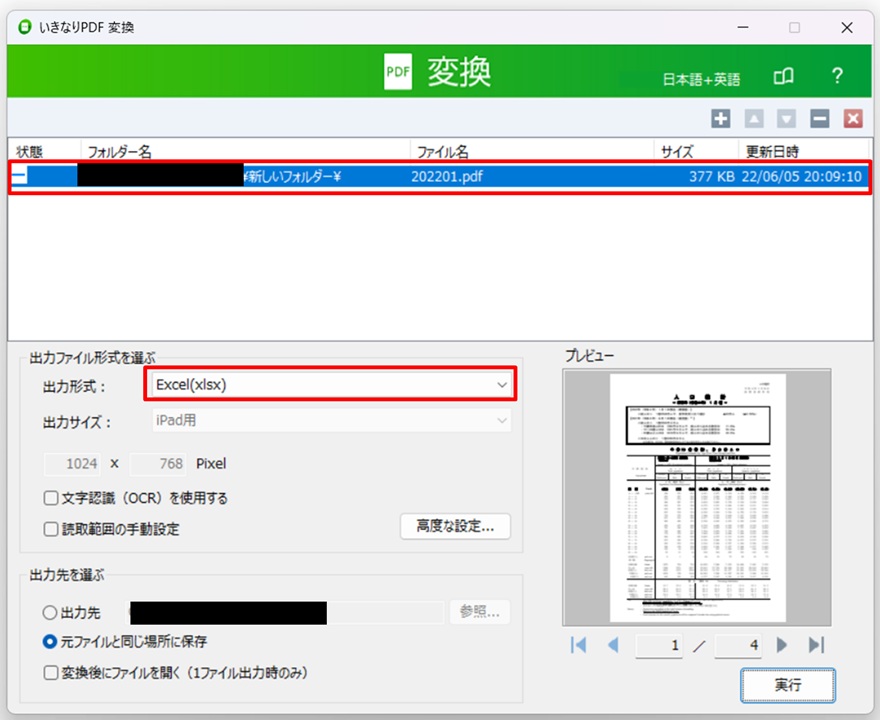
Task: Open the 出力形式 Excel(xlsx) dropdown
Action: coord(330,384)
